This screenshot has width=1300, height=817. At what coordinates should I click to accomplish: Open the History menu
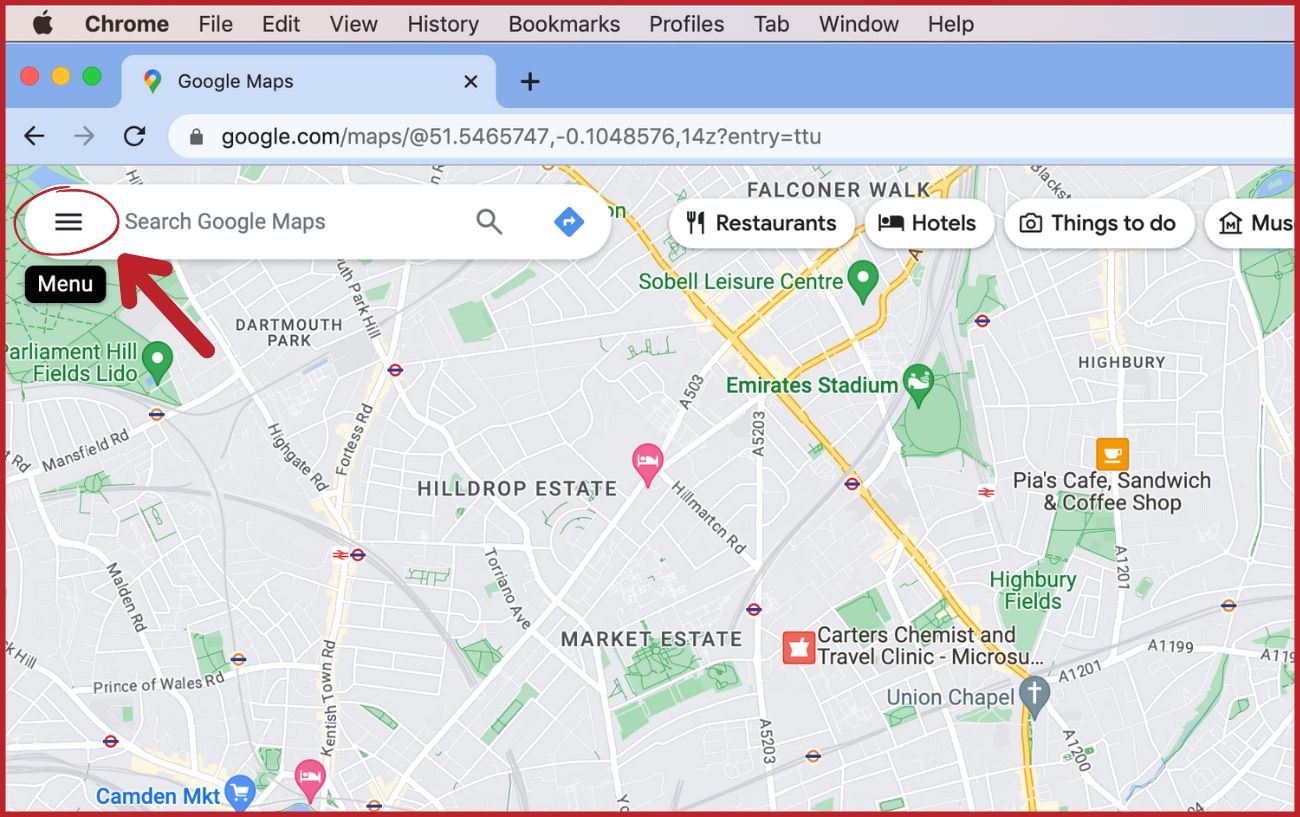pos(443,23)
